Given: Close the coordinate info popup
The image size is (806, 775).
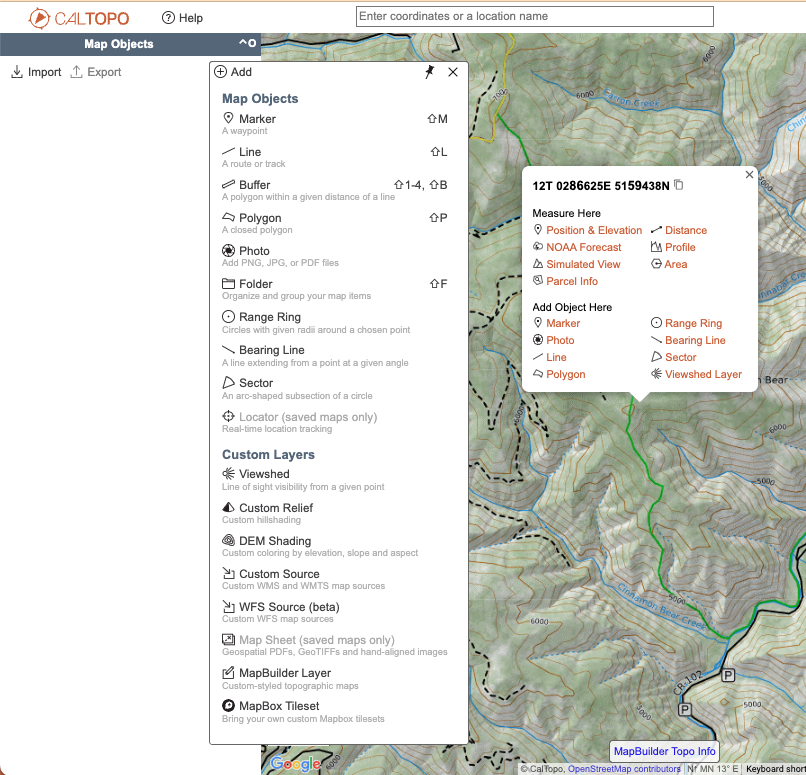Looking at the screenshot, I should pyautogui.click(x=749, y=175).
